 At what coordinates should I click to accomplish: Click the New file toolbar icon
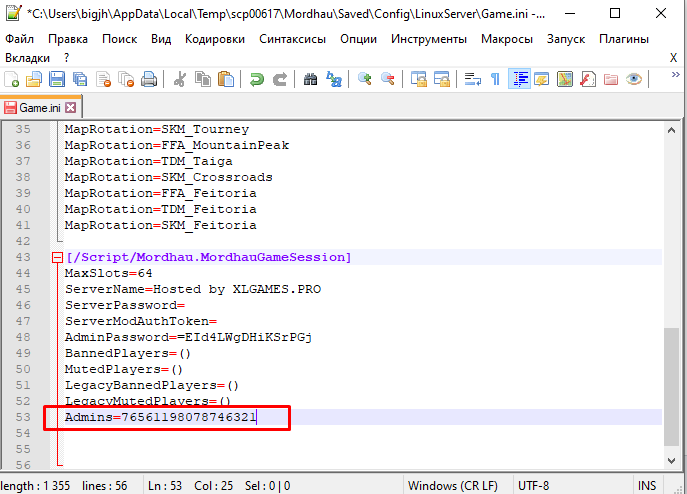[x=13, y=79]
